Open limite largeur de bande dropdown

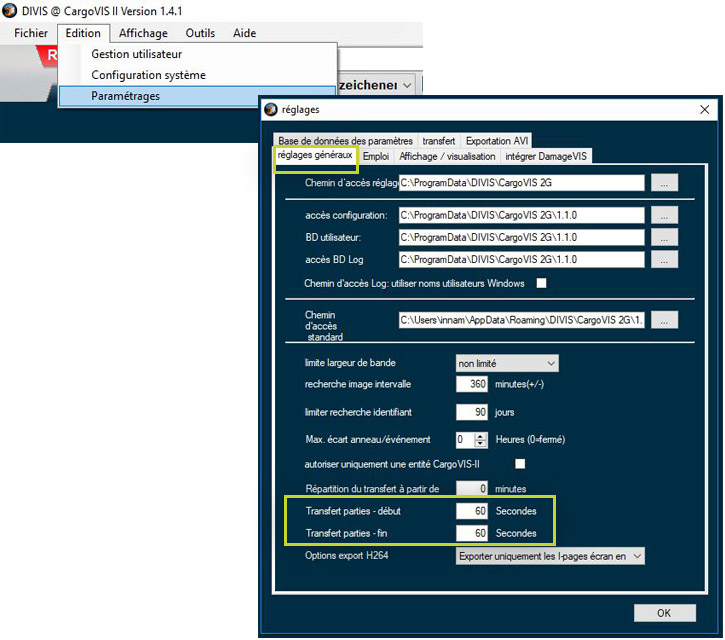(x=507, y=363)
